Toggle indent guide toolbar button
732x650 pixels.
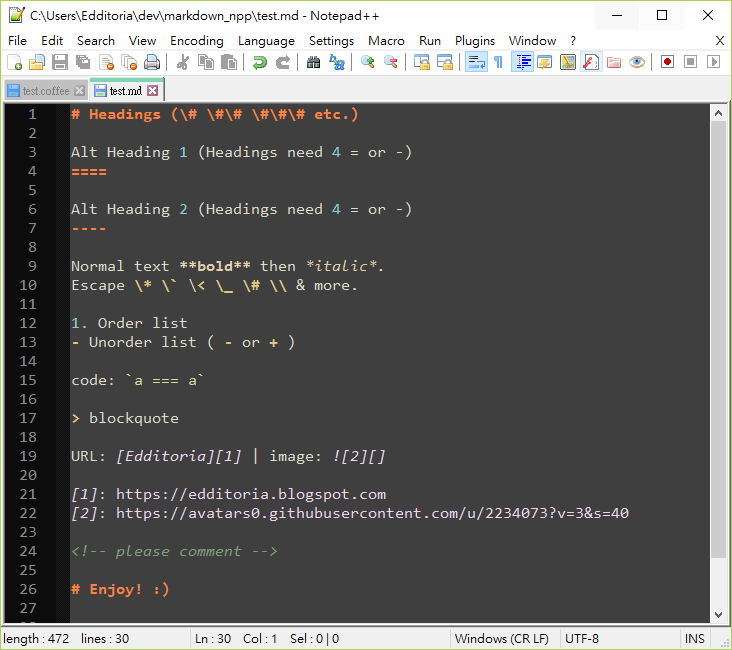[x=522, y=62]
